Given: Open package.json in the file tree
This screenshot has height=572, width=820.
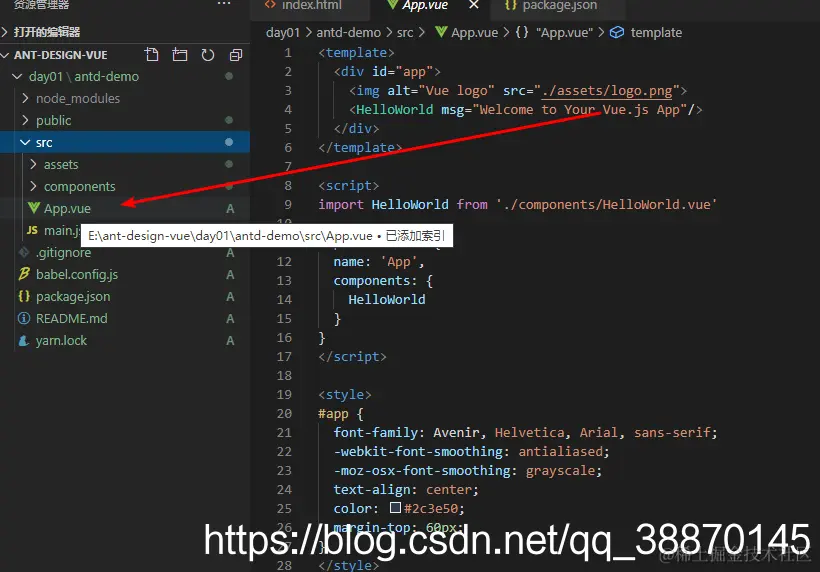Looking at the screenshot, I should (73, 296).
